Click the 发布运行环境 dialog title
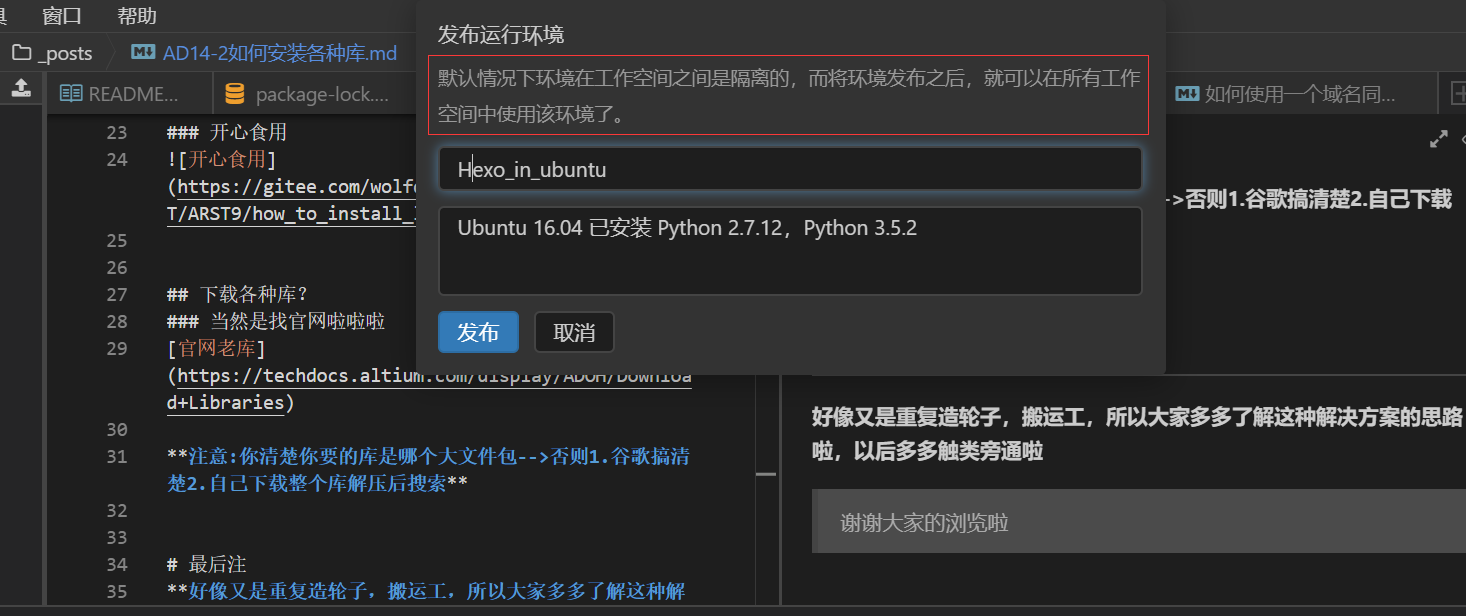 tap(501, 35)
